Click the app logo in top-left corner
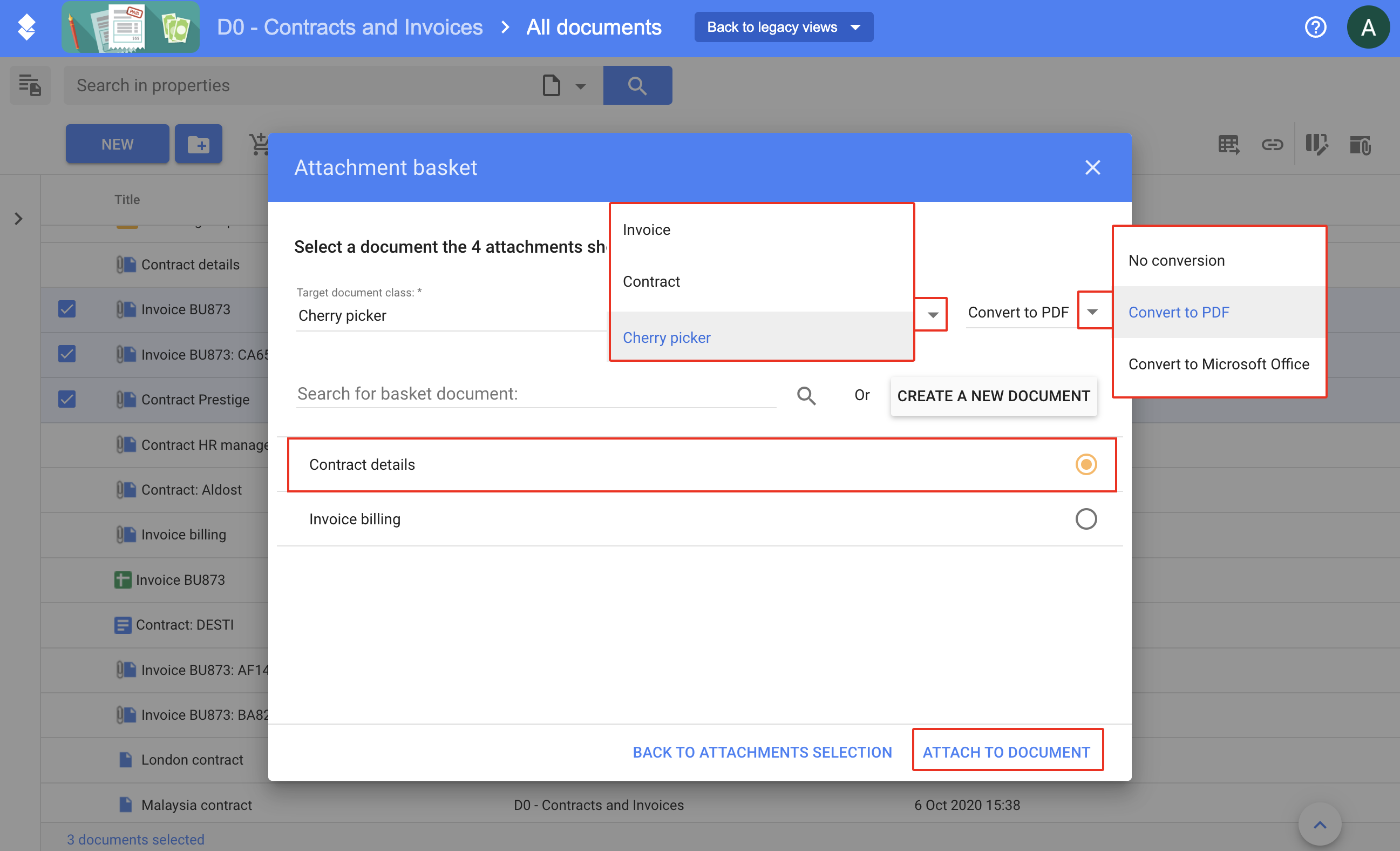The image size is (1400, 851). tap(26, 26)
